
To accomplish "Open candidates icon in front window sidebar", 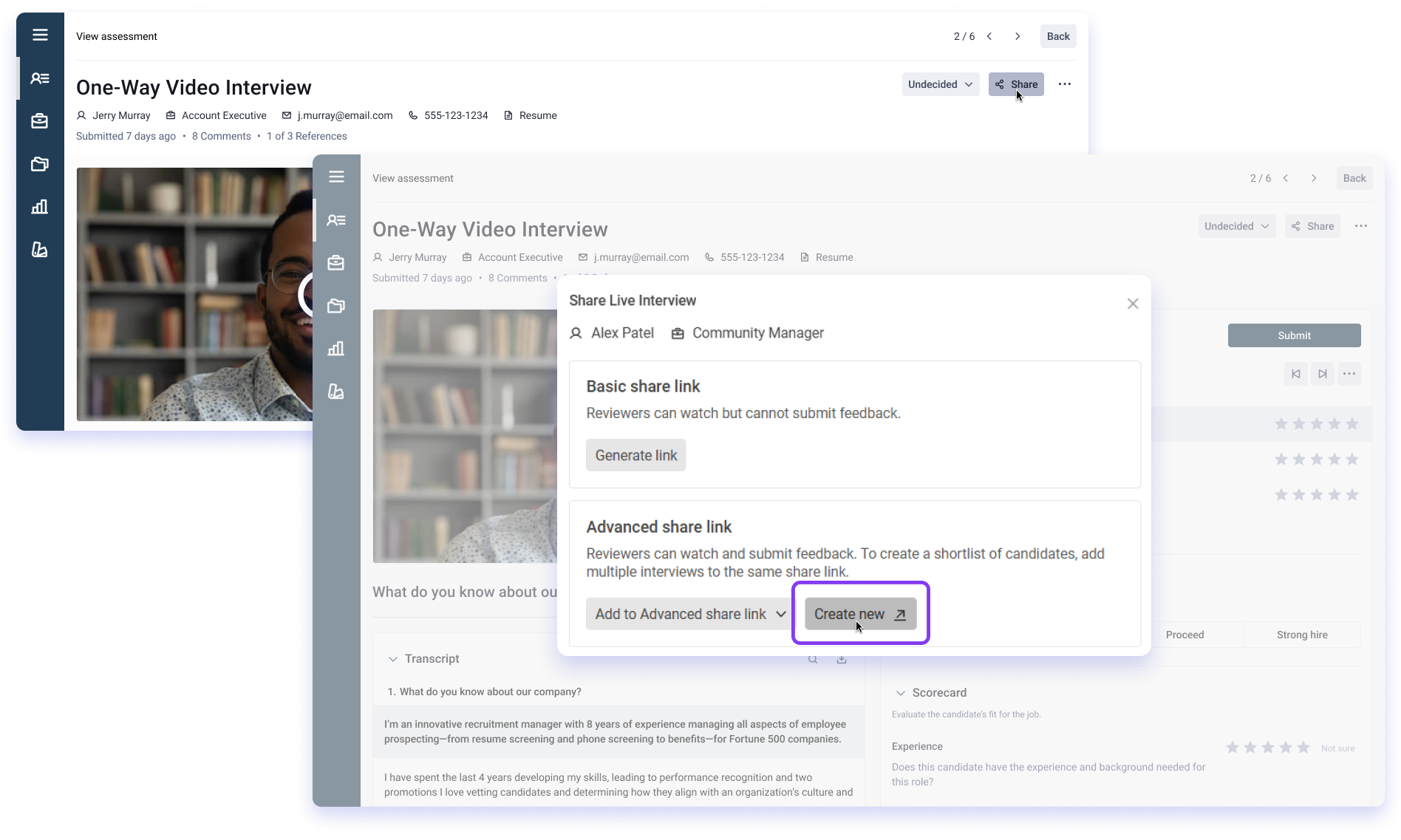I will pyautogui.click(x=336, y=219).
